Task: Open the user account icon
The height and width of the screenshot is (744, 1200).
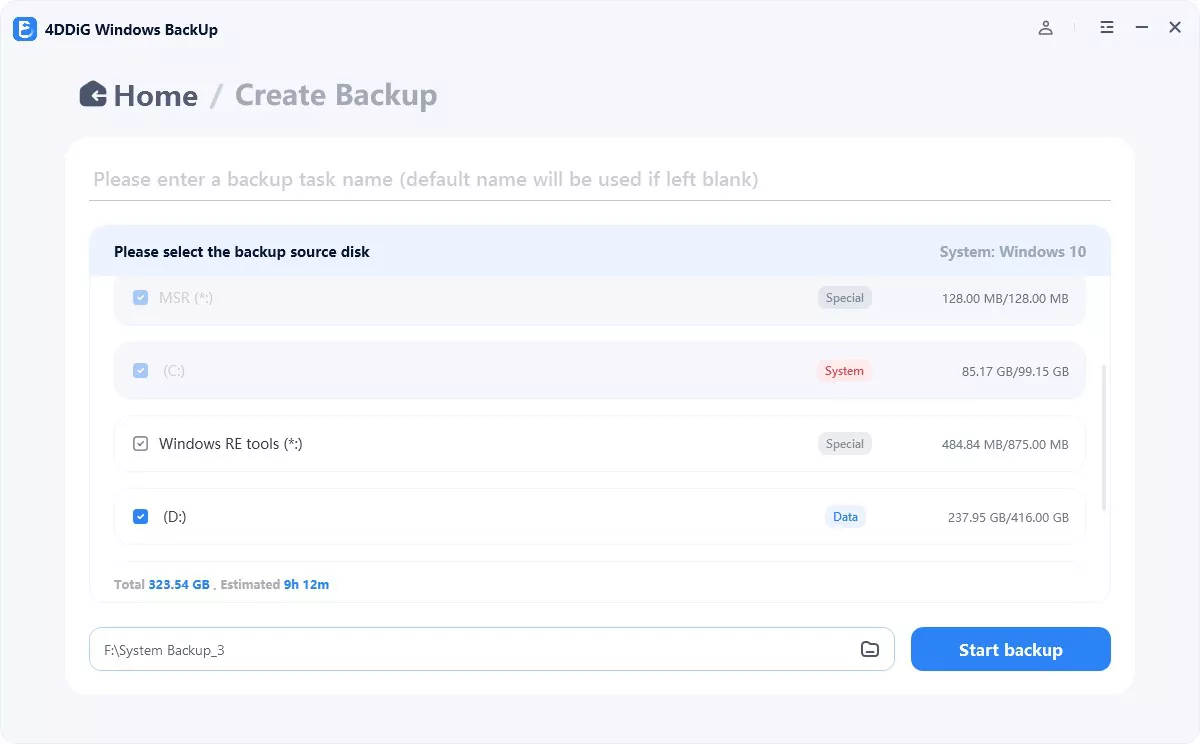Action: click(x=1045, y=28)
